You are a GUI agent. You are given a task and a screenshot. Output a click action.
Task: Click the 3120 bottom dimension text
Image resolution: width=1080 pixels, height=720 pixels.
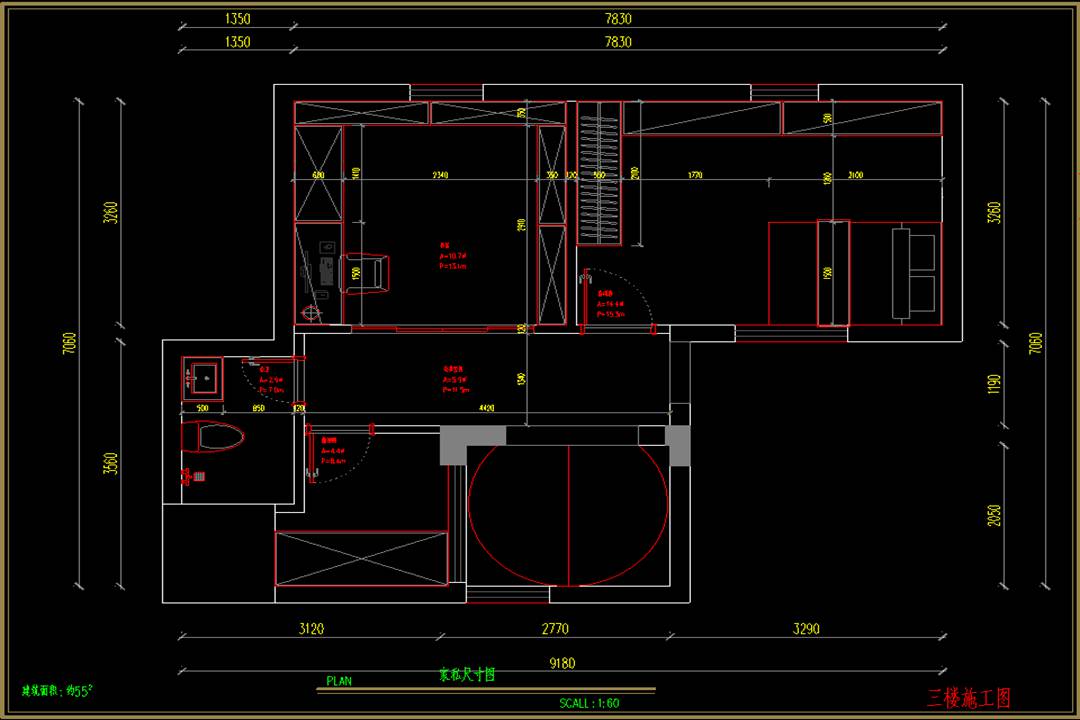tap(312, 629)
